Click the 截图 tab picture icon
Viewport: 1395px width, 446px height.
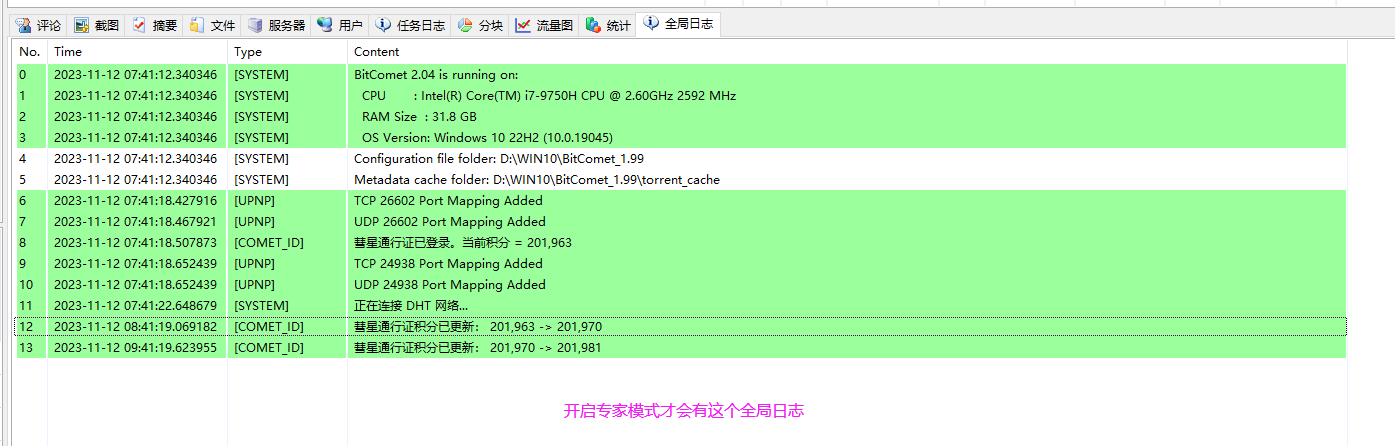pyautogui.click(x=82, y=26)
